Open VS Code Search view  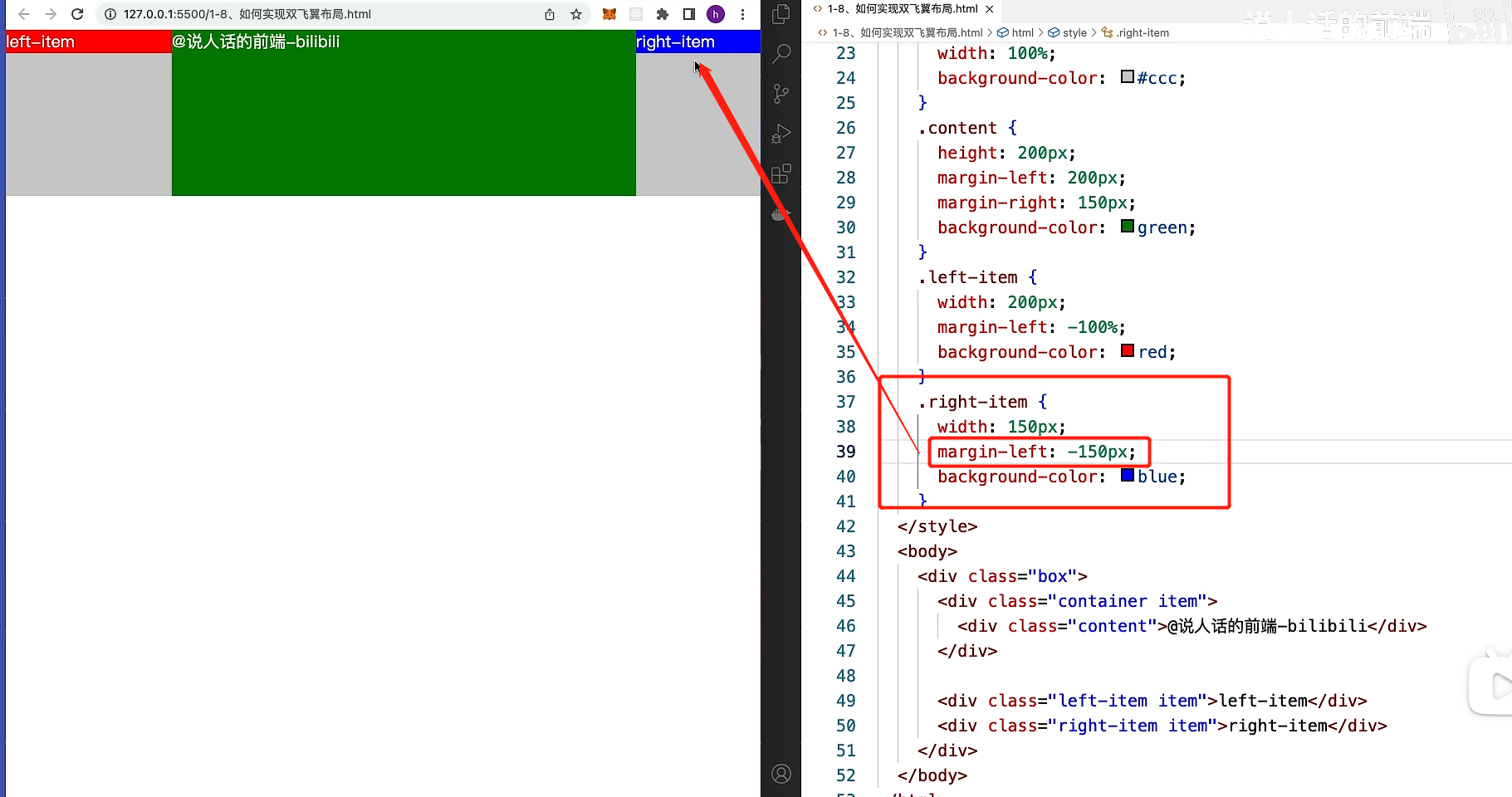coord(781,54)
